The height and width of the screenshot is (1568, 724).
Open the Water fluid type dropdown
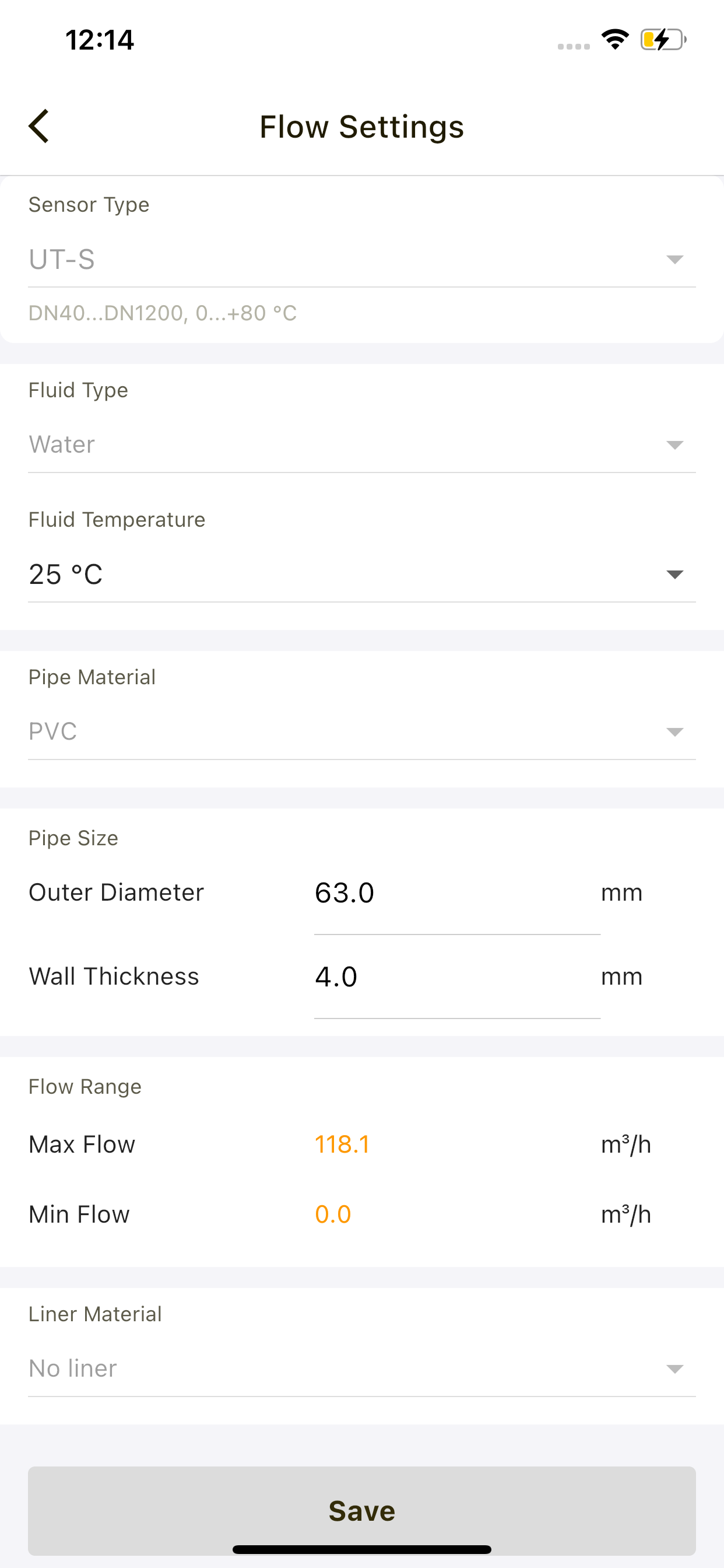pyautogui.click(x=362, y=445)
